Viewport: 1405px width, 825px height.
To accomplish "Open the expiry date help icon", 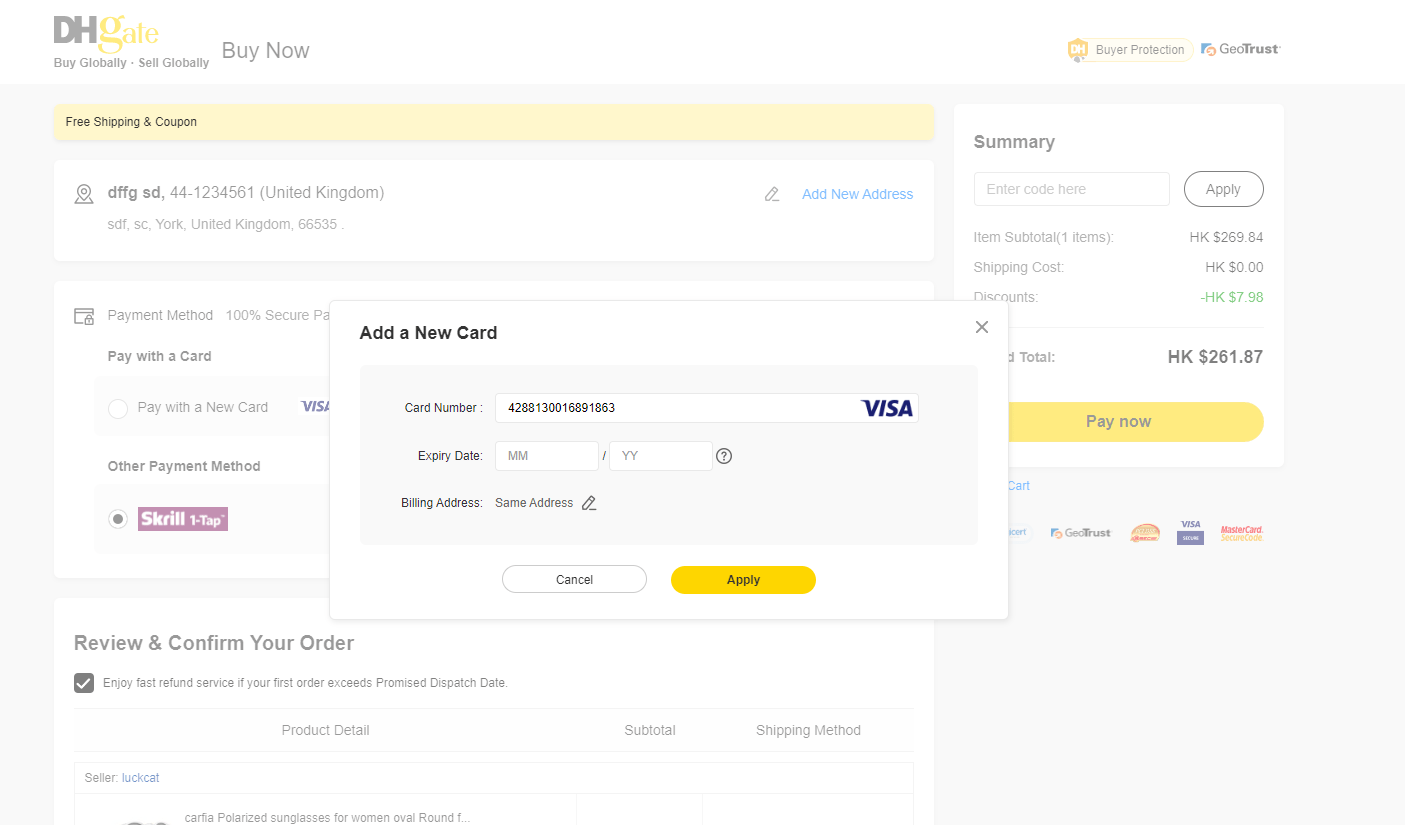I will 724,456.
